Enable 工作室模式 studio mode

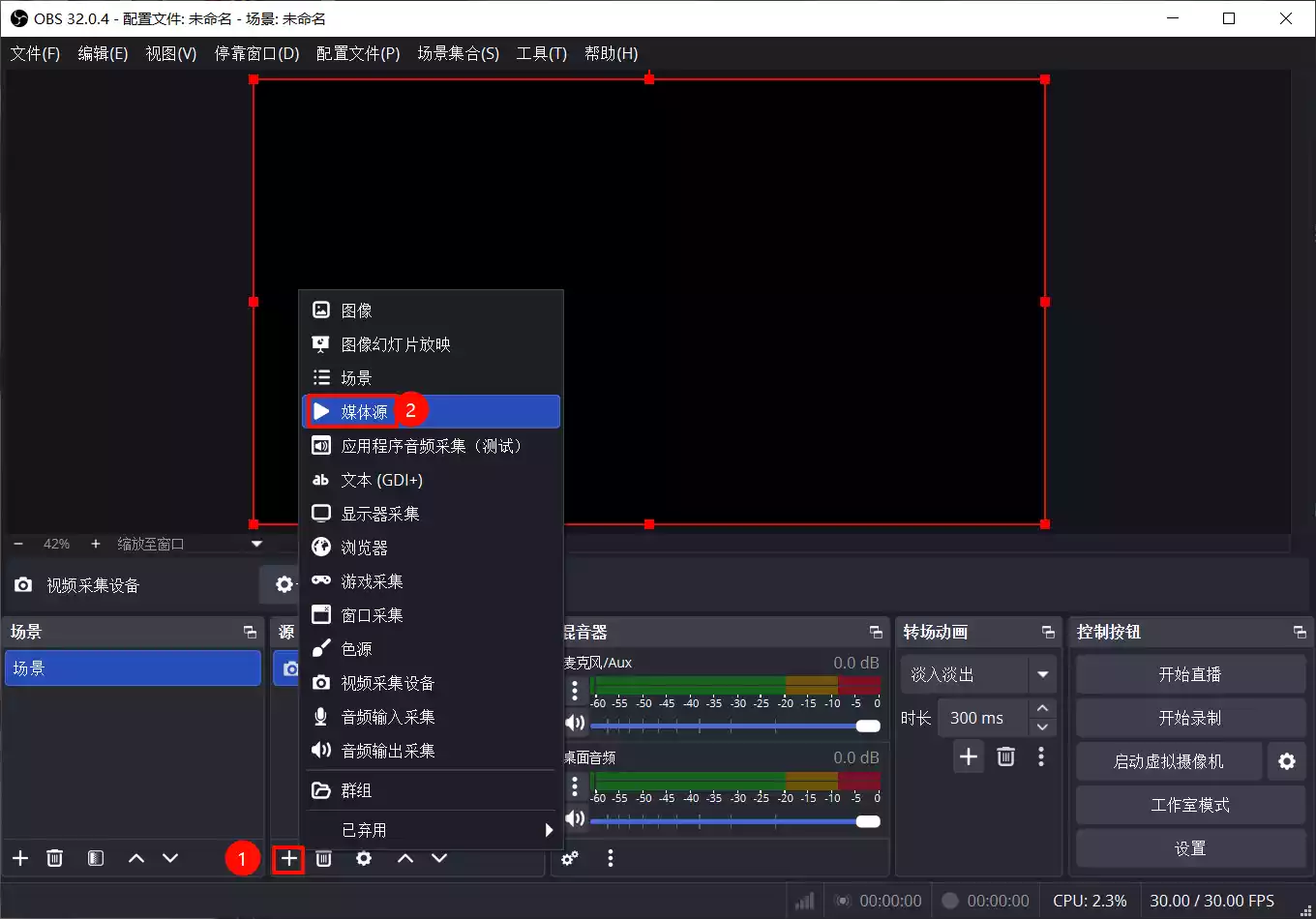point(1189,804)
